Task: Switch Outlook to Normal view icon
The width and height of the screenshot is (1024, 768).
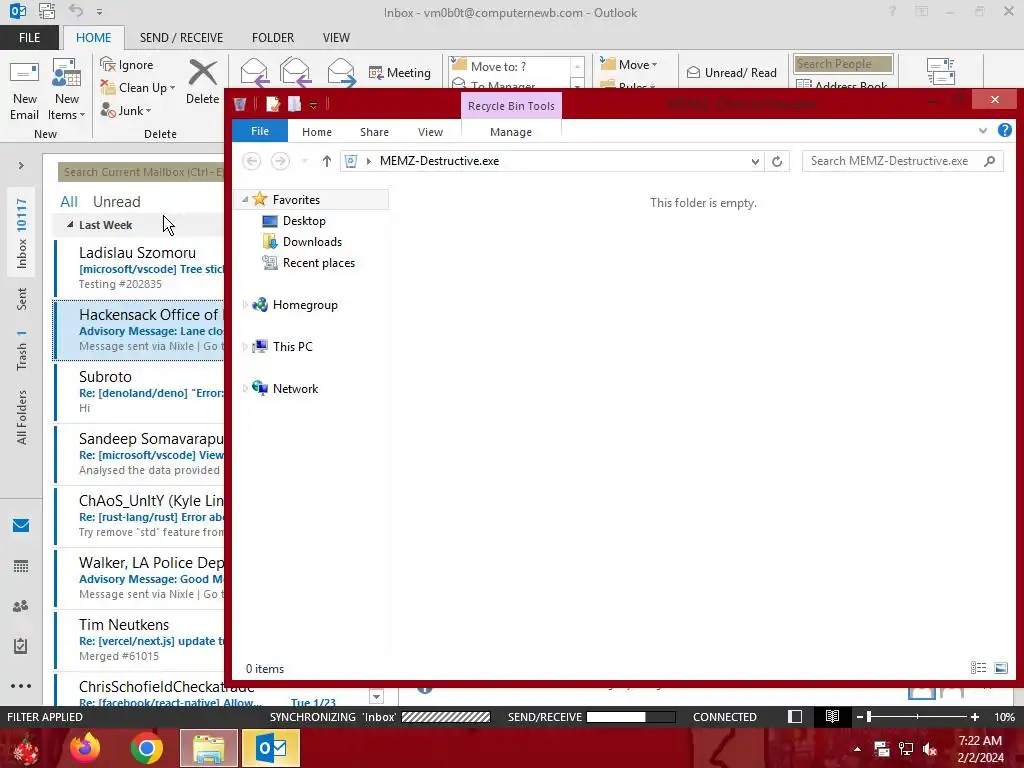Action: pos(795,717)
